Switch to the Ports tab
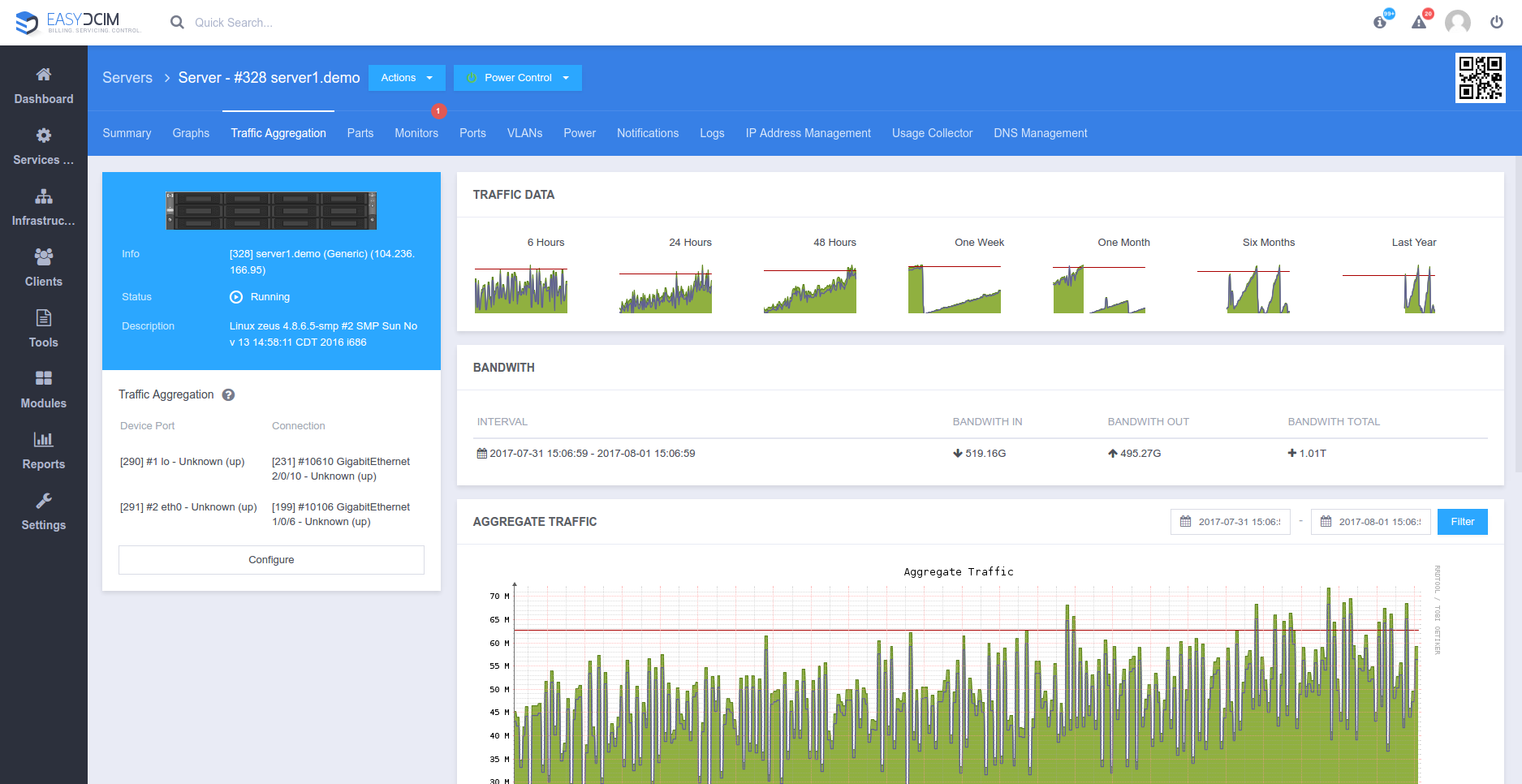Screen dimensions: 1522x784 point(472,133)
